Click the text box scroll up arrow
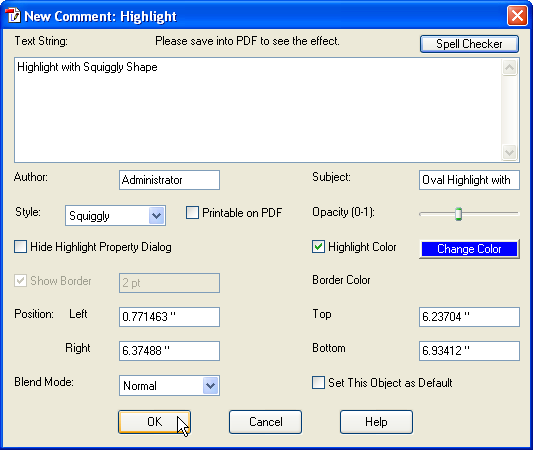533x450 pixels. pyautogui.click(x=509, y=67)
